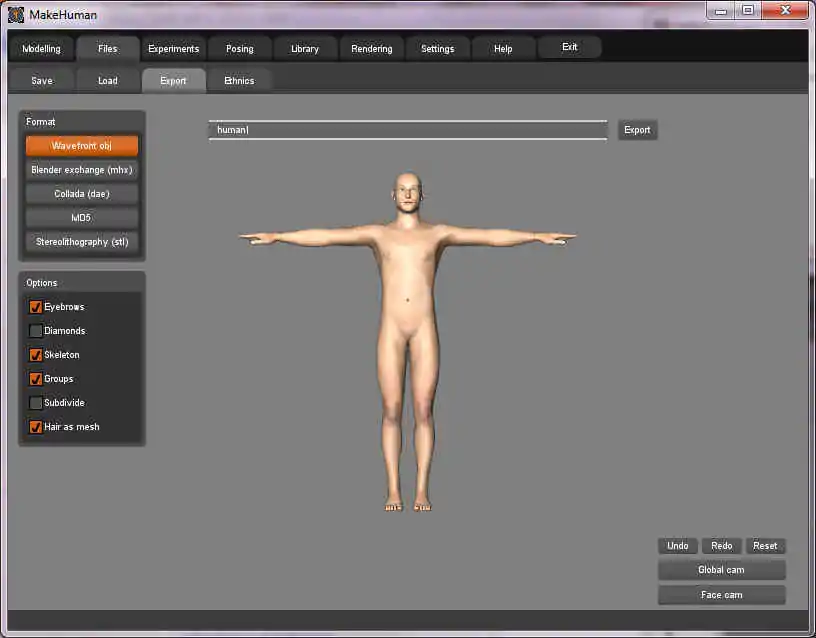
Task: Click the Reset button
Action: point(765,546)
